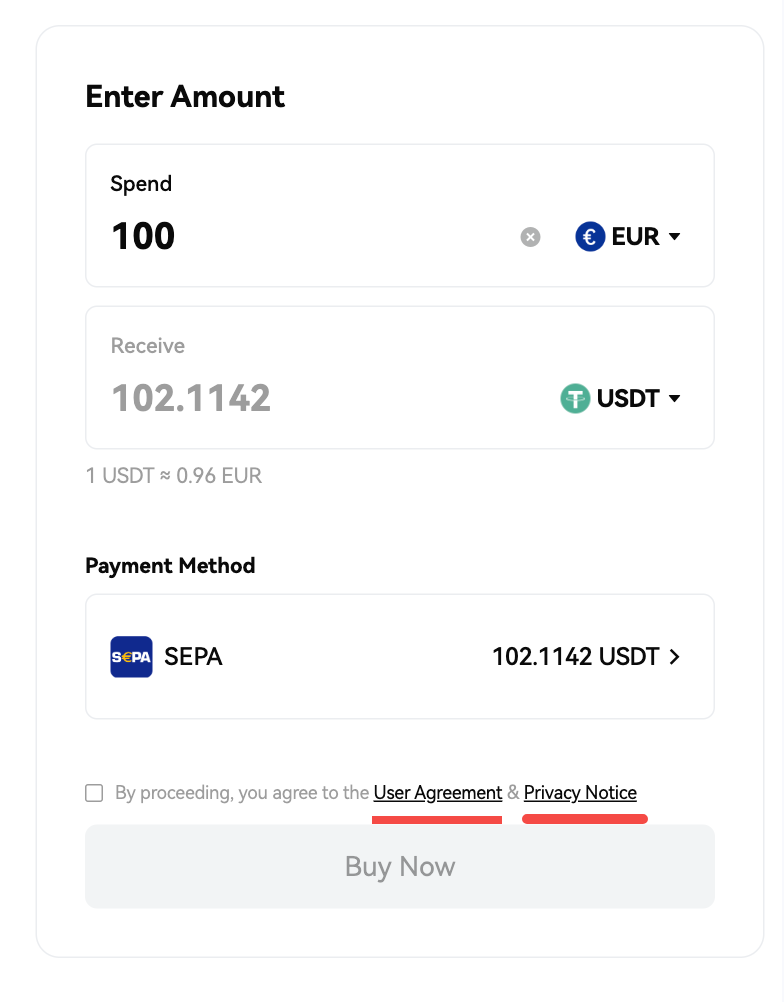The width and height of the screenshot is (784, 1002).
Task: Select the USDT currency label
Action: click(x=628, y=399)
